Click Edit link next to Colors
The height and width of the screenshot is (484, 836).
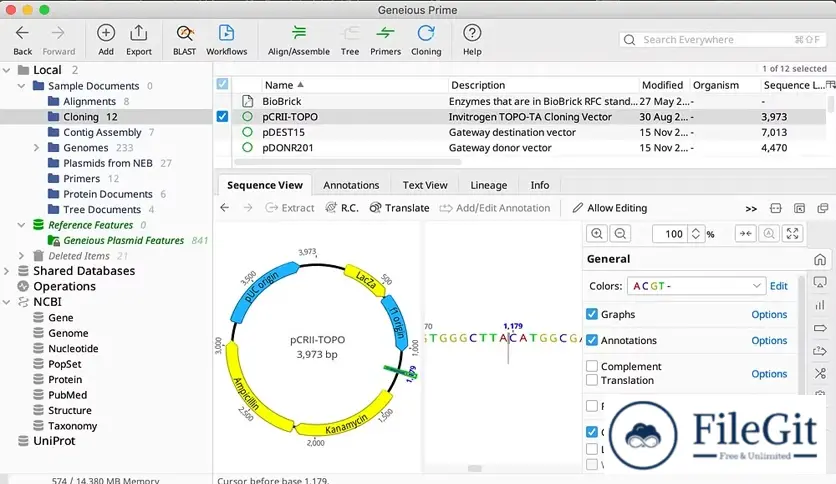[778, 286]
